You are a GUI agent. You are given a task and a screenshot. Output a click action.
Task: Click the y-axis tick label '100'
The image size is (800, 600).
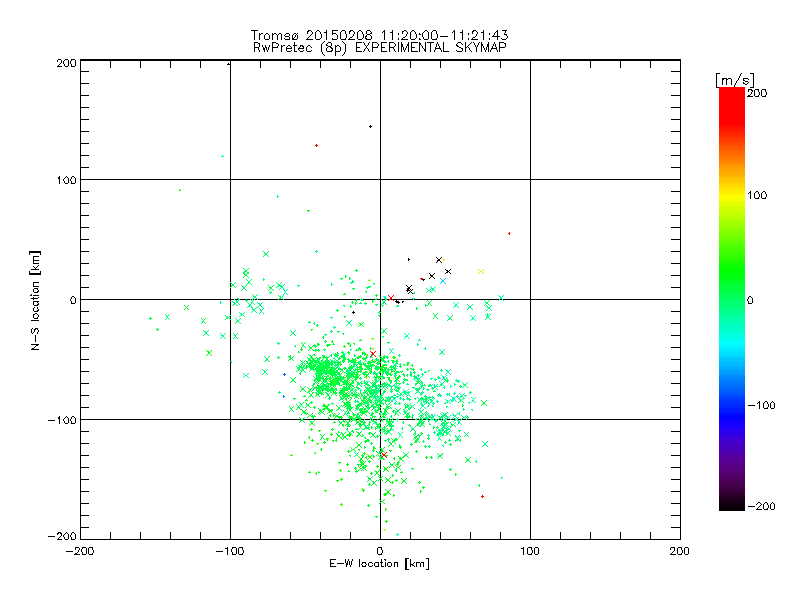[66, 180]
